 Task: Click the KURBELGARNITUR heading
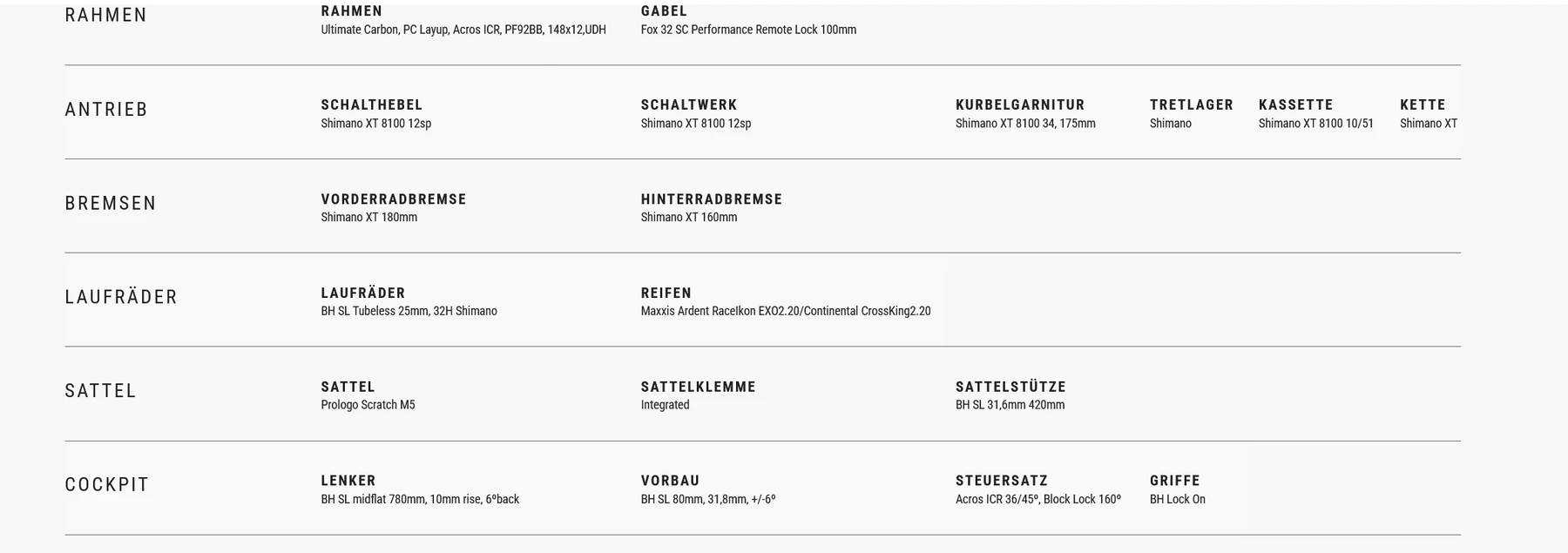[x=1020, y=105]
